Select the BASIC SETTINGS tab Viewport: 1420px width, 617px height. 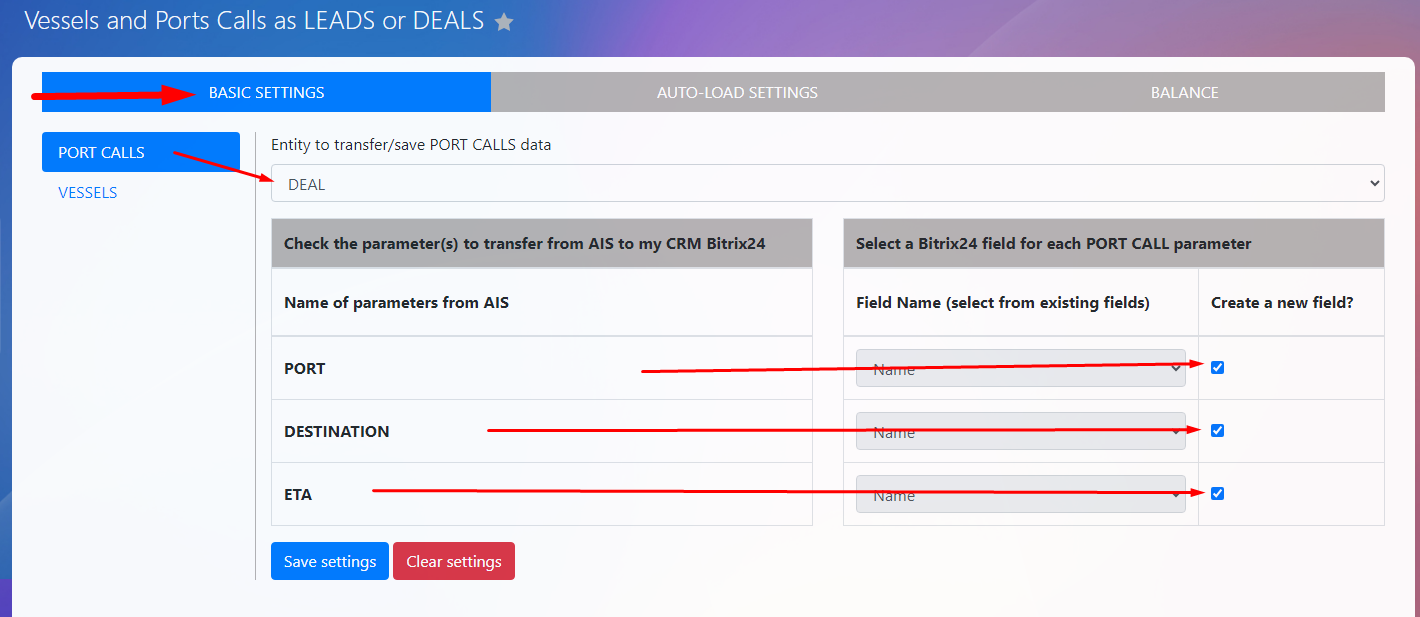[266, 92]
